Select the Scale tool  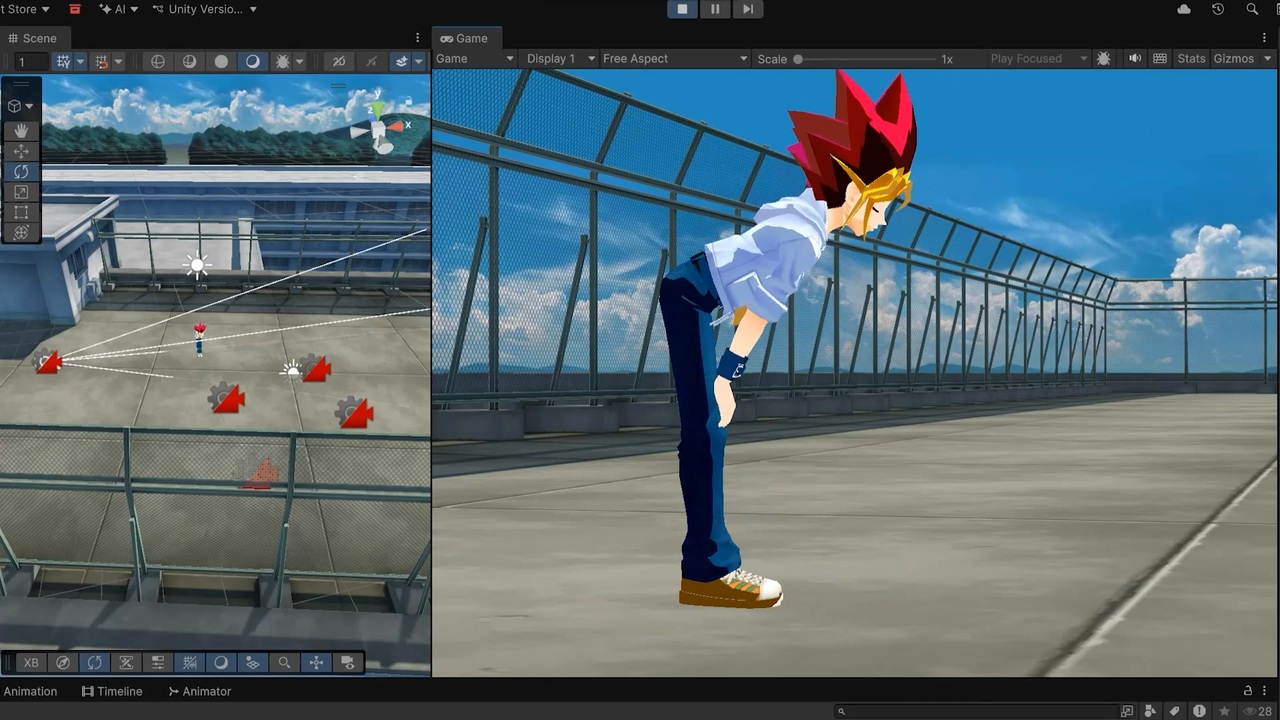pyautogui.click(x=20, y=191)
